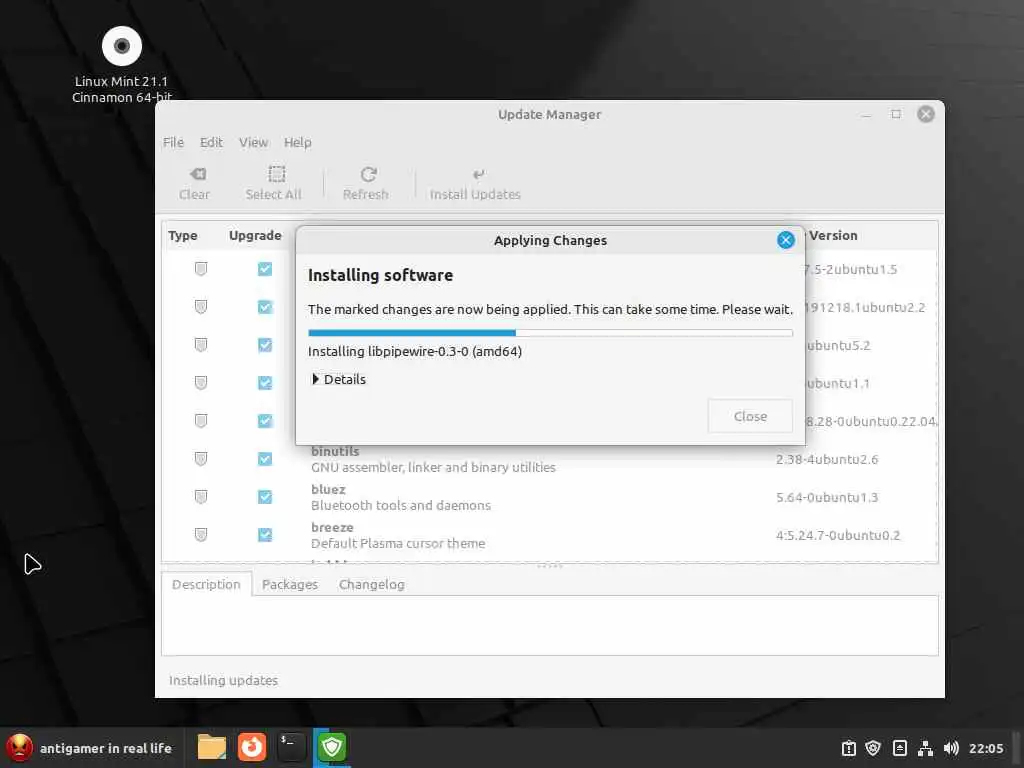Expand the Details section in dialog
Viewport: 1024px width, 768px height.
pyautogui.click(x=339, y=379)
